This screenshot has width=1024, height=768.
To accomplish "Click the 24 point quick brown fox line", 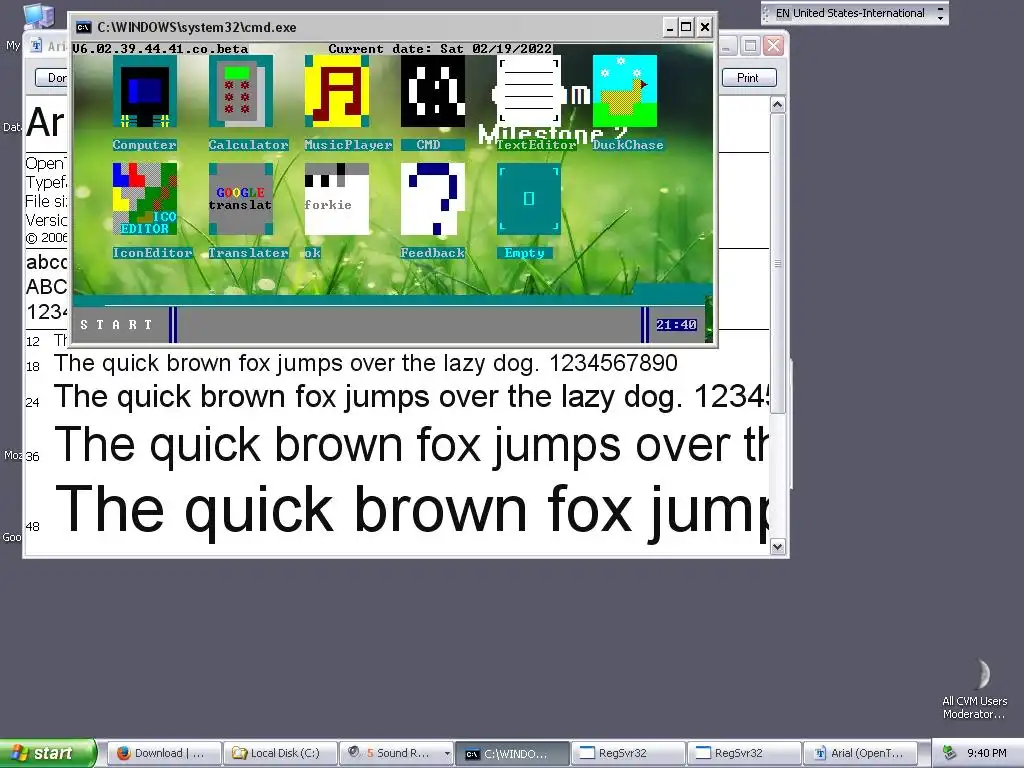I will point(411,396).
